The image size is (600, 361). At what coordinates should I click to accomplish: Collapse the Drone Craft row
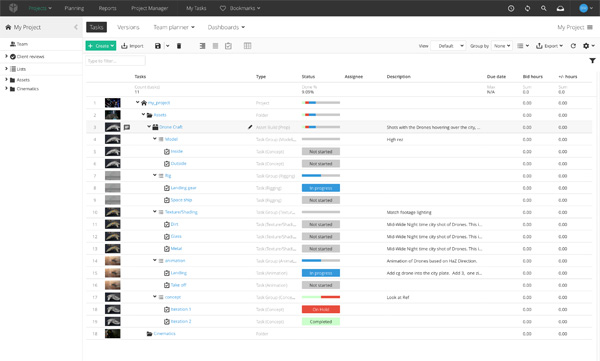(x=149, y=127)
